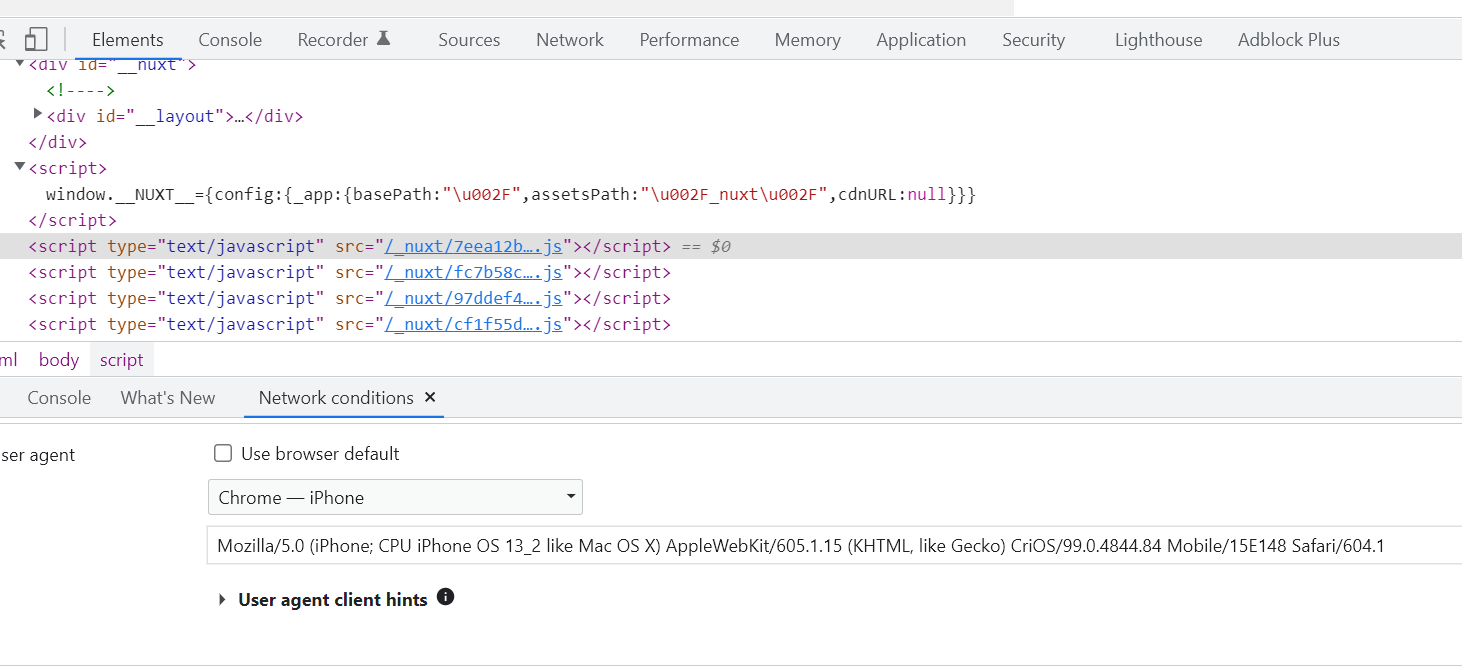Close the Network conditions drawer tab

pos(430,397)
